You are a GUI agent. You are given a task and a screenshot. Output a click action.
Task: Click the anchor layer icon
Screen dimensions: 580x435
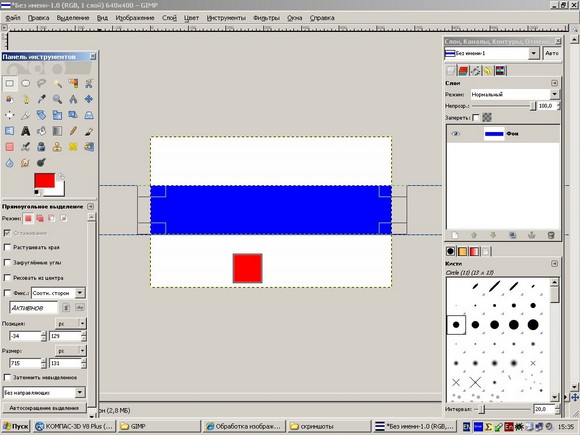pos(532,235)
